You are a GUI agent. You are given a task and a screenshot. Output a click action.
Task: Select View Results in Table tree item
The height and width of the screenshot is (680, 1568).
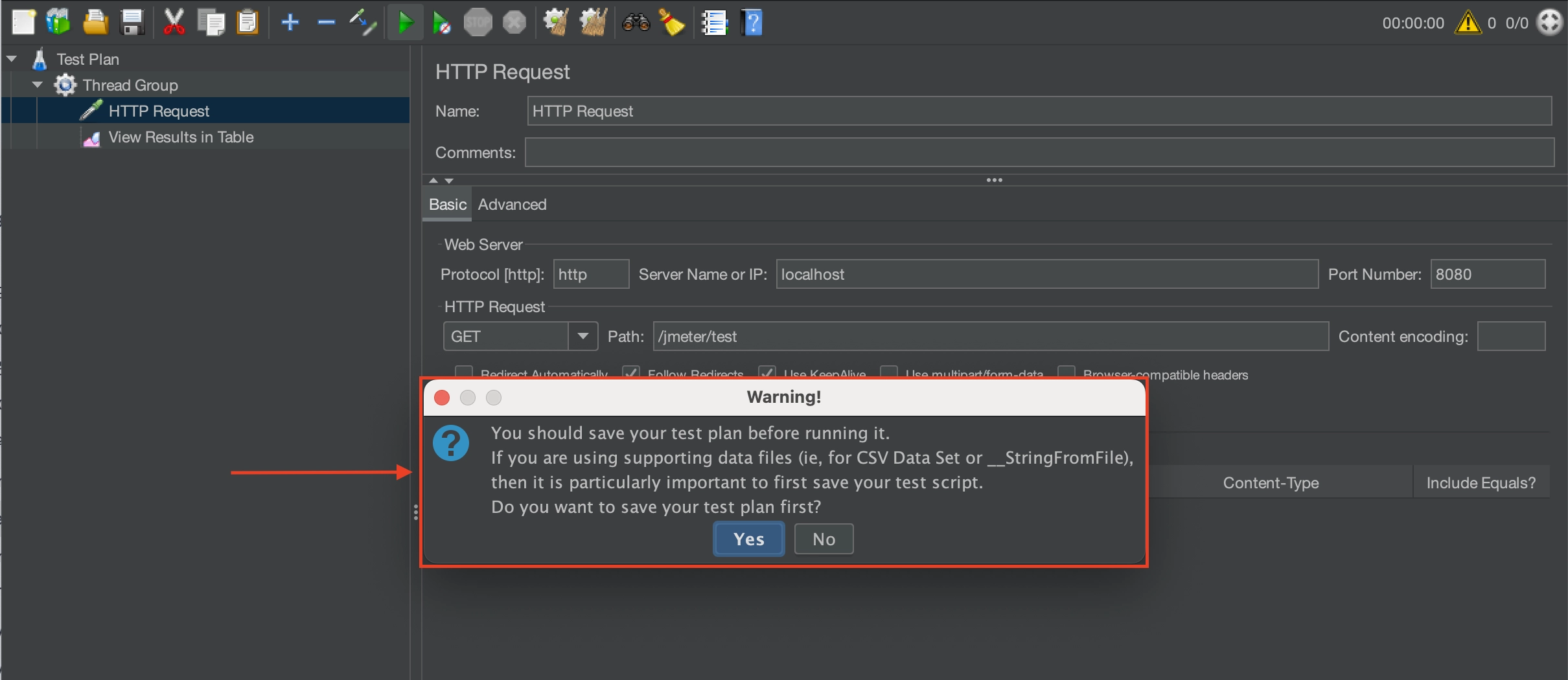[x=181, y=137]
